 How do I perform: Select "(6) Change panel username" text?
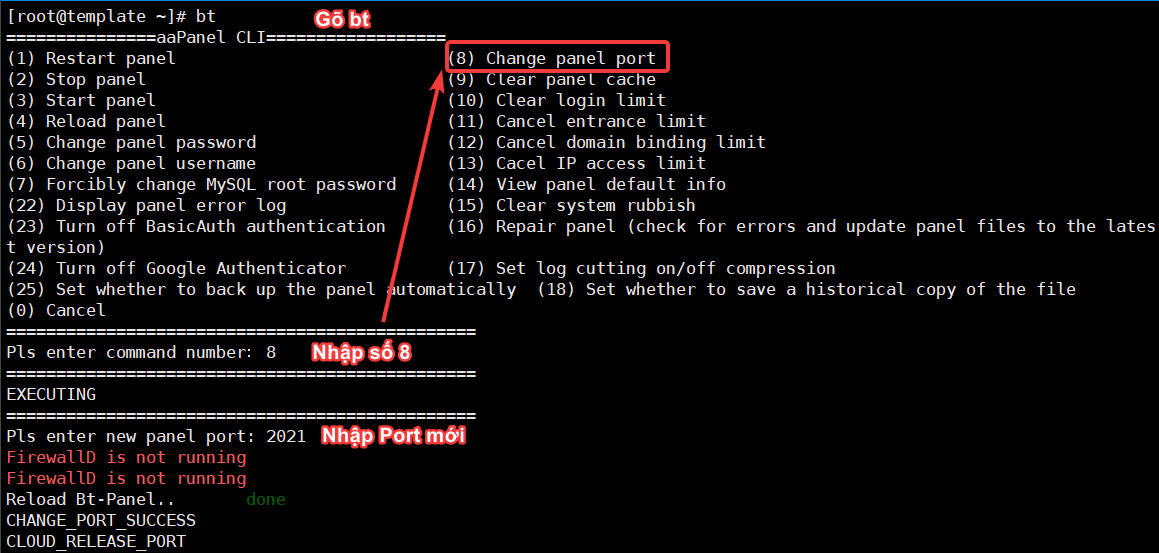tap(131, 163)
